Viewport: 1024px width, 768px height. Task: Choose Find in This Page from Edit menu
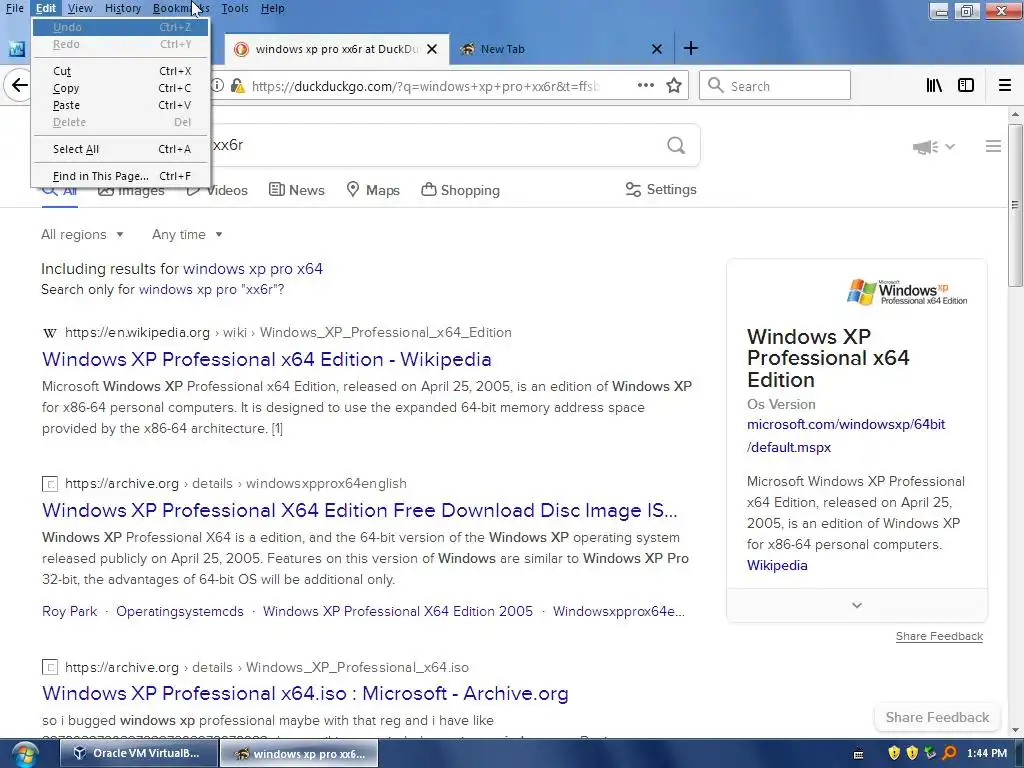pos(121,176)
